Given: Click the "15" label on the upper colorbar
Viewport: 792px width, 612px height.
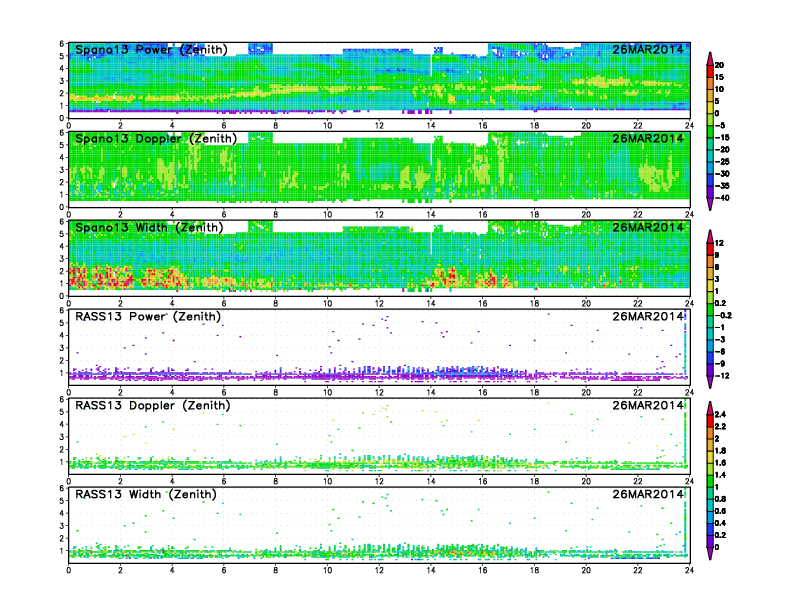Looking at the screenshot, I should (719, 77).
